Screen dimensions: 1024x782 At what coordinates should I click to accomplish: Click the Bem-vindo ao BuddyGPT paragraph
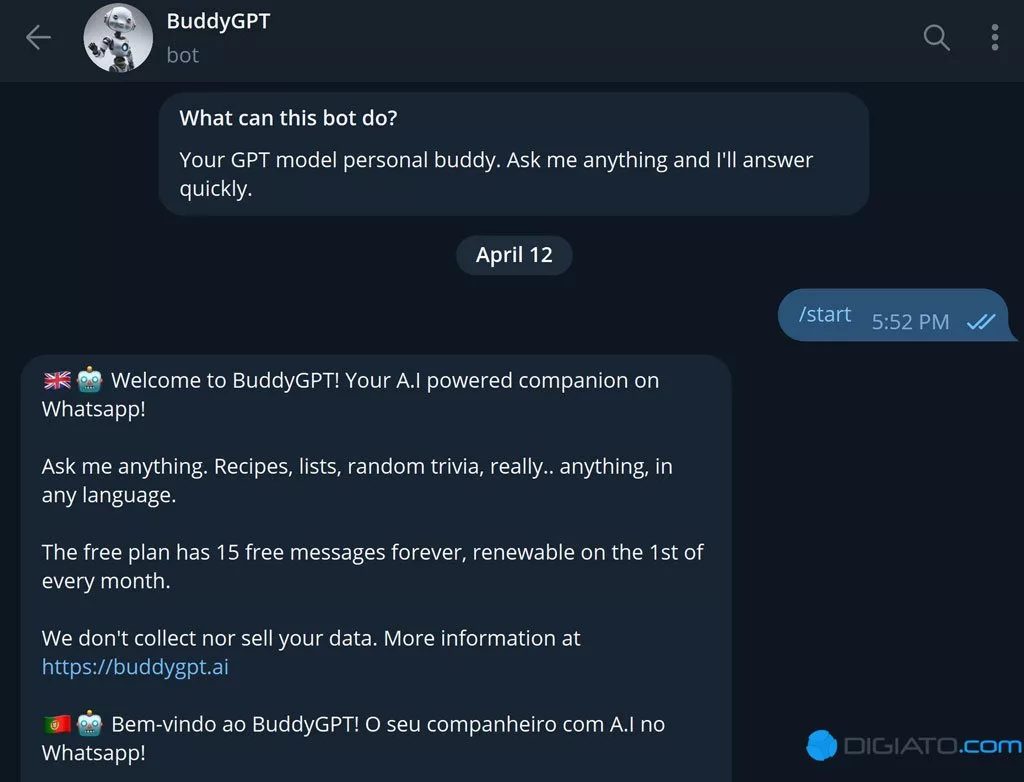353,738
